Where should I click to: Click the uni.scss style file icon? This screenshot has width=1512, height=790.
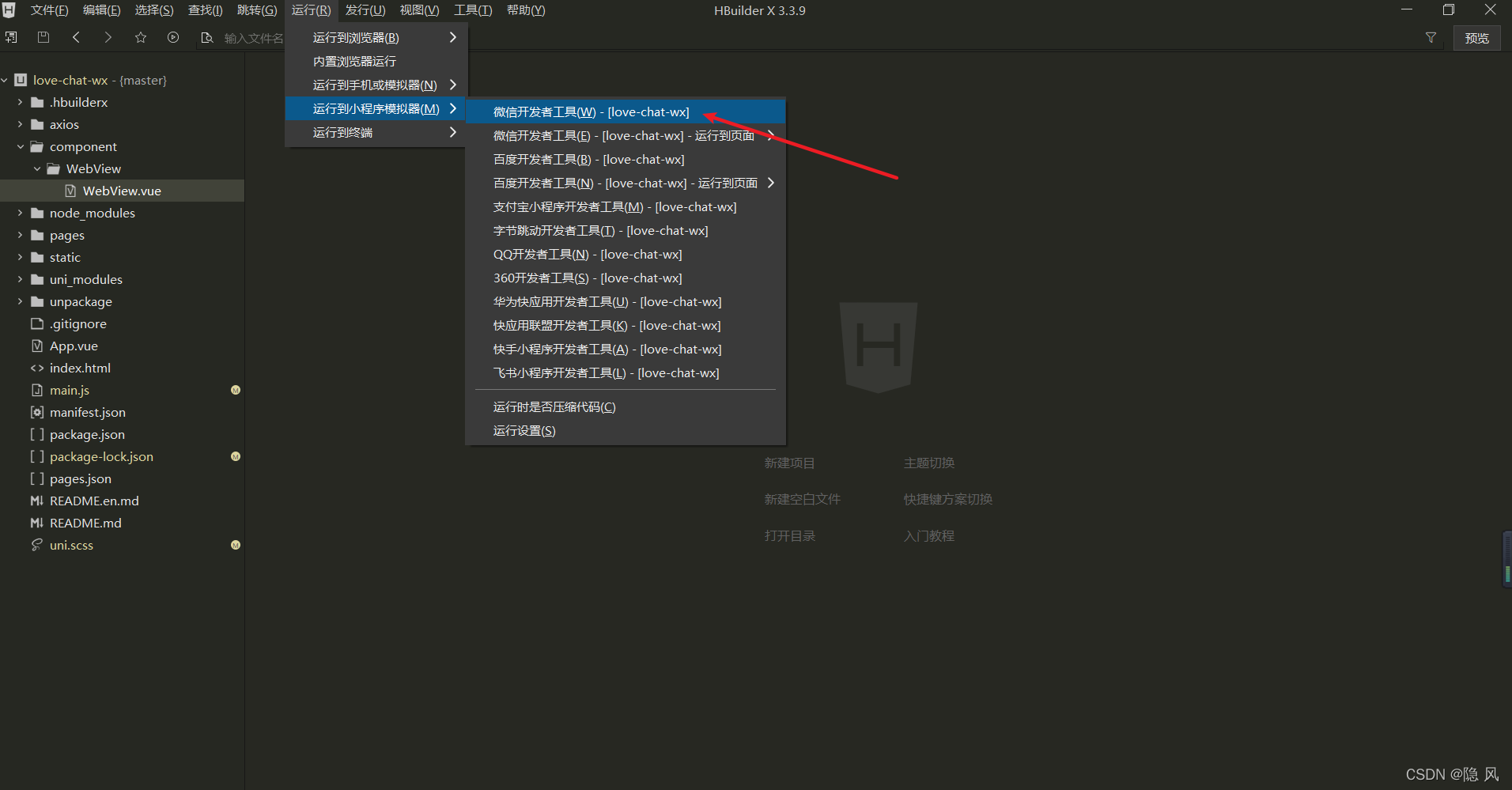37,545
